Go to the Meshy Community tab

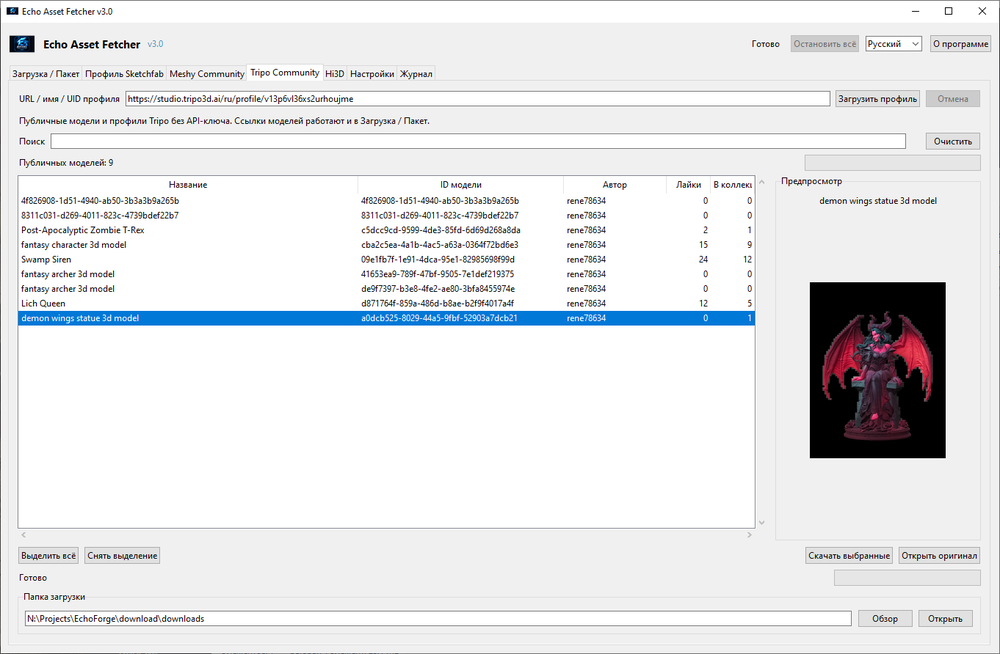pyautogui.click(x=207, y=74)
